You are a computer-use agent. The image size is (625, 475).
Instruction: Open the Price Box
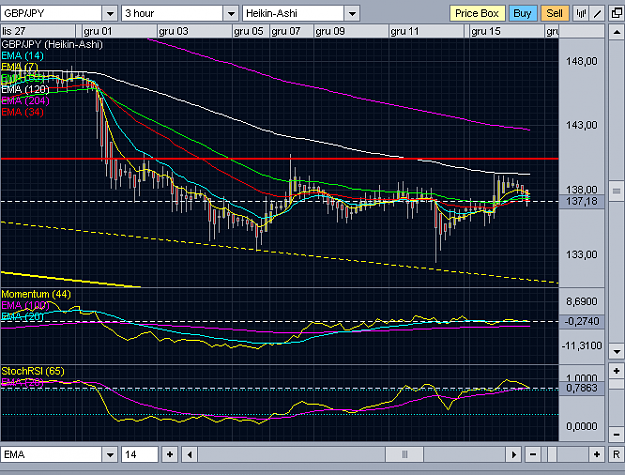click(477, 14)
